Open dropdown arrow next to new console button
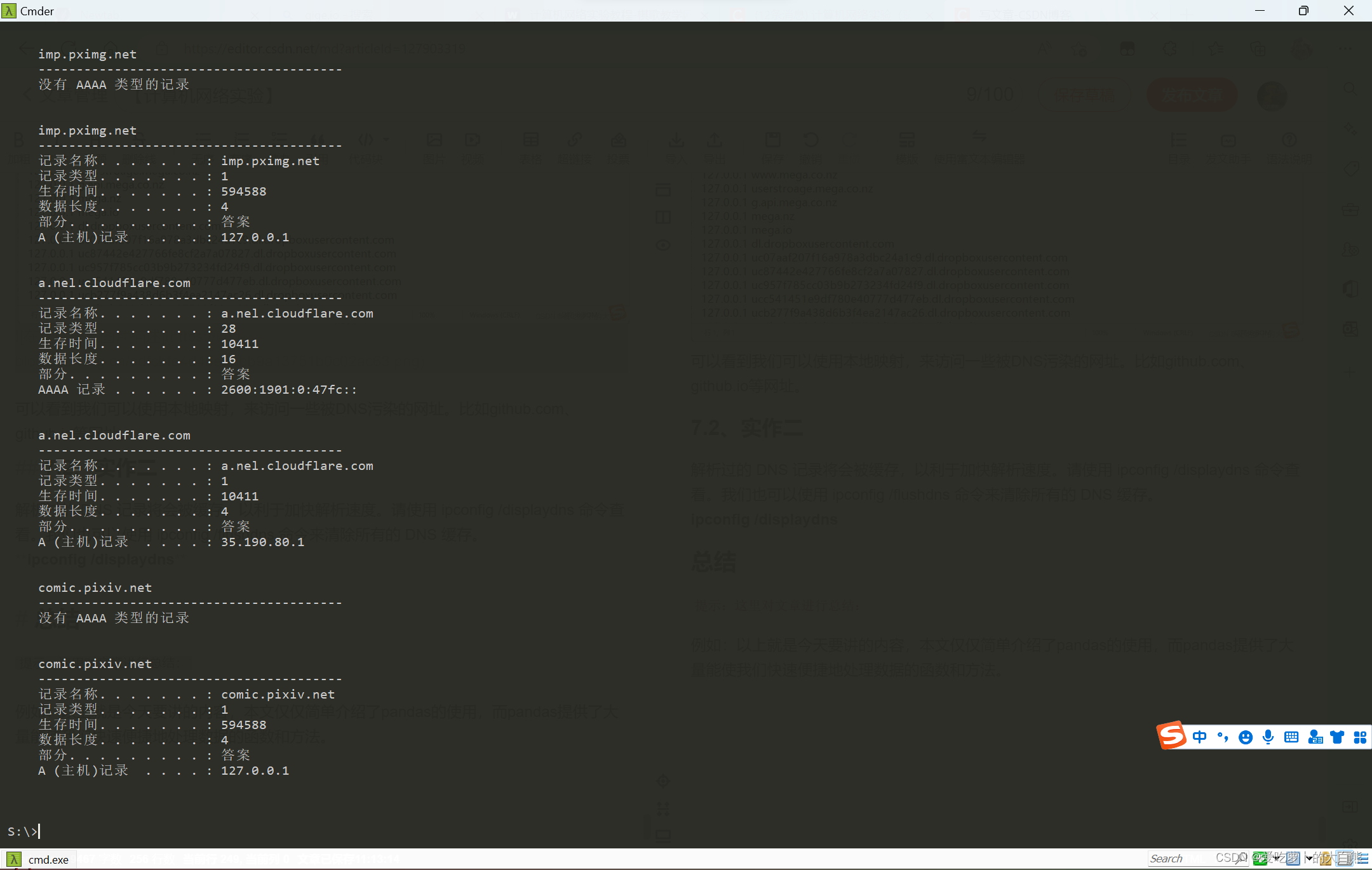Screen dimensions: 1372x870 [1276, 859]
